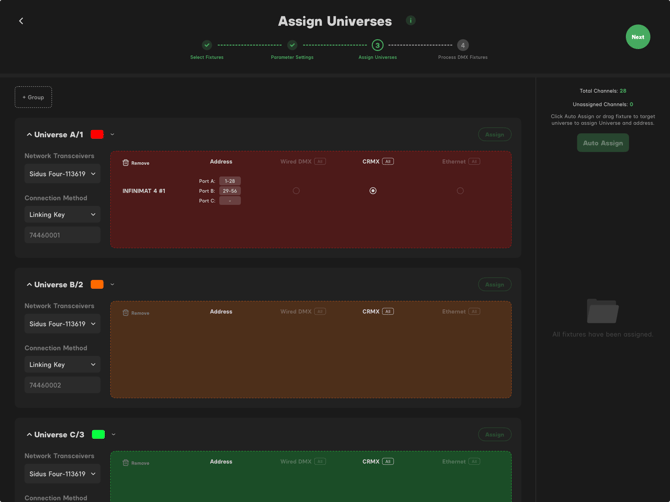This screenshot has height=502, width=670.
Task: Select step 4 Process DMX Fixtures circle
Action: tap(463, 45)
